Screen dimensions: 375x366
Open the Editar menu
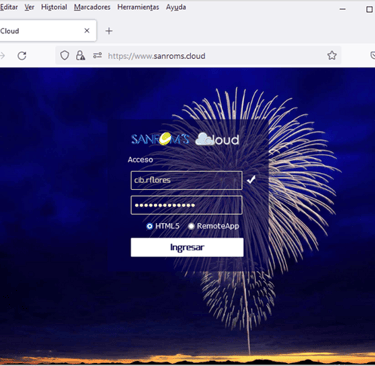[x=9, y=7]
